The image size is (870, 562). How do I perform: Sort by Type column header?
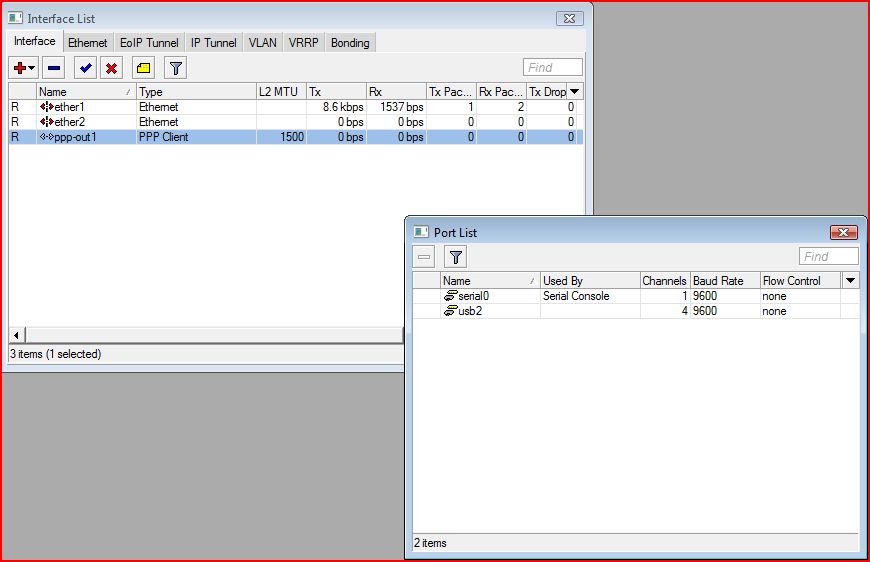(196, 92)
